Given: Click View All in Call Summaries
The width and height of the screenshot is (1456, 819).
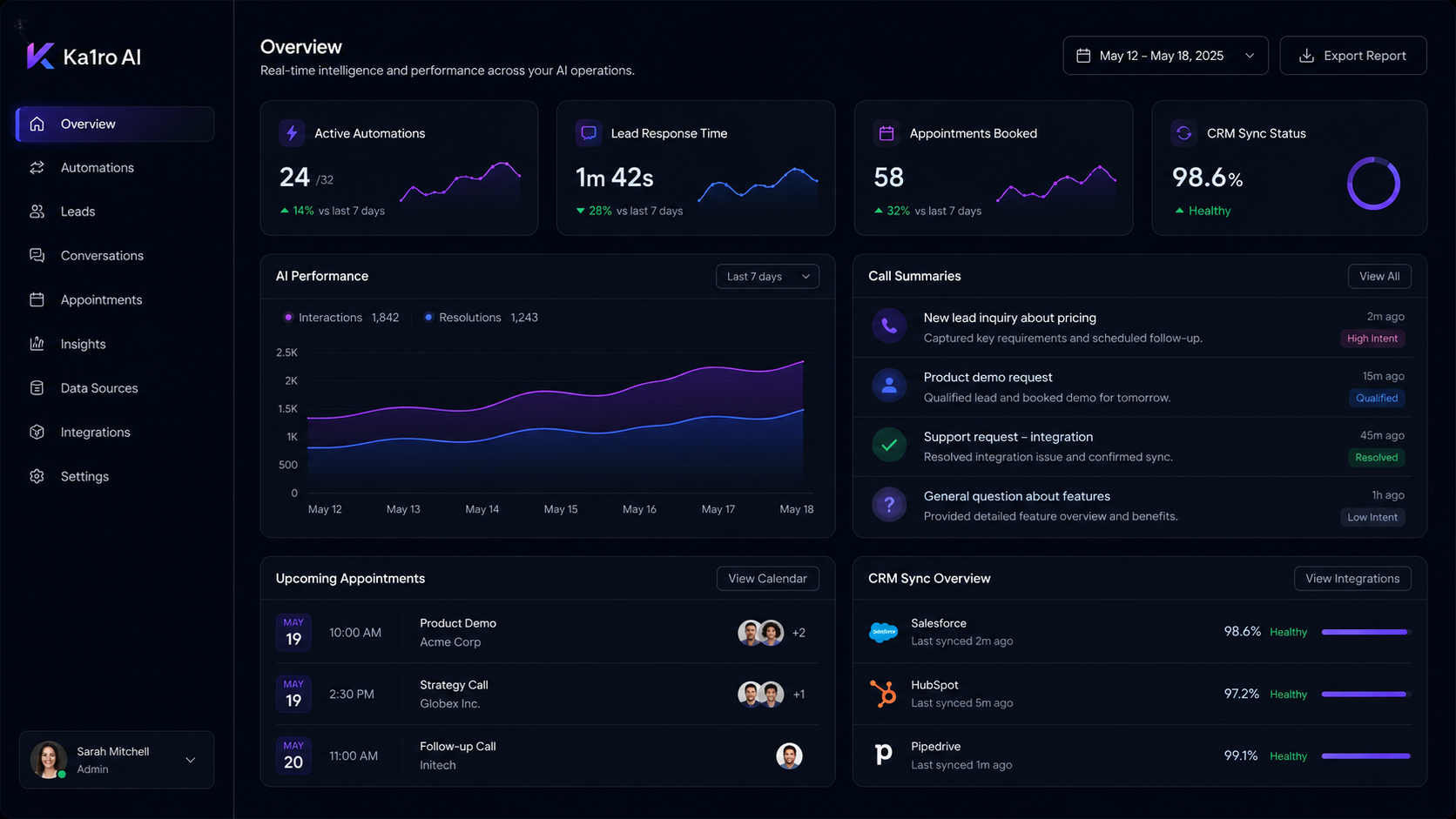Looking at the screenshot, I should 1379,277.
